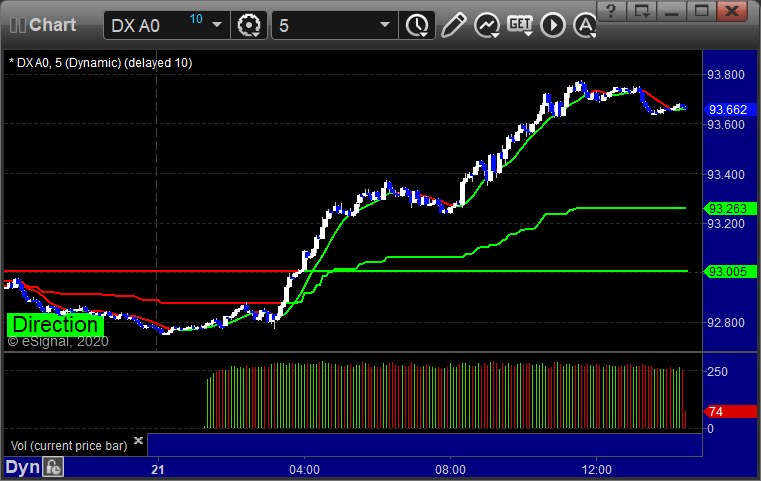Open the studies chart-line icon menu
The width and height of the screenshot is (761, 481).
point(487,25)
